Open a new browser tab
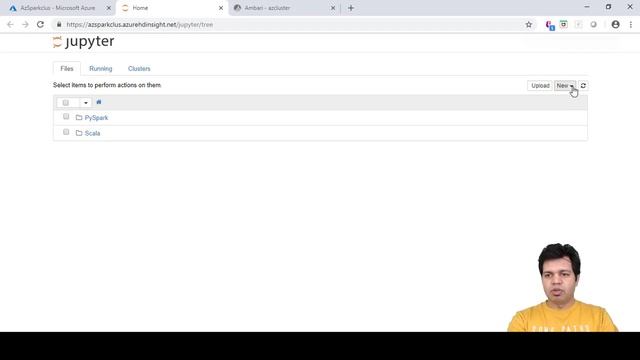Screen dimensions: 640x360 click(x=351, y=8)
